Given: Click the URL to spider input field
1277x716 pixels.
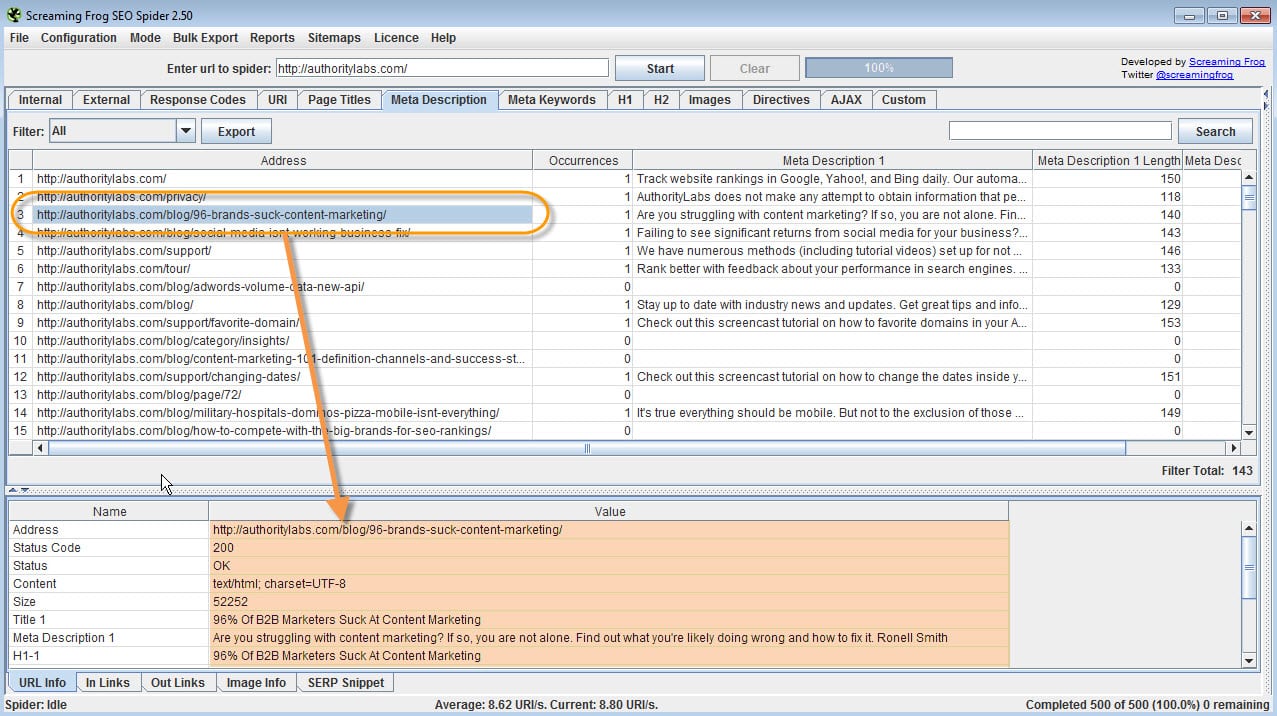Looking at the screenshot, I should click(x=442, y=68).
